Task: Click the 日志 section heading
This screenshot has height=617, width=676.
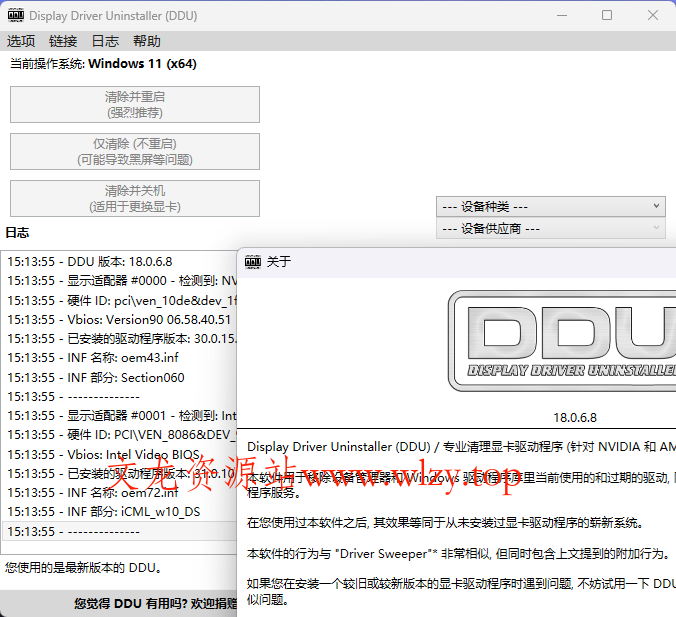Action: 17,233
